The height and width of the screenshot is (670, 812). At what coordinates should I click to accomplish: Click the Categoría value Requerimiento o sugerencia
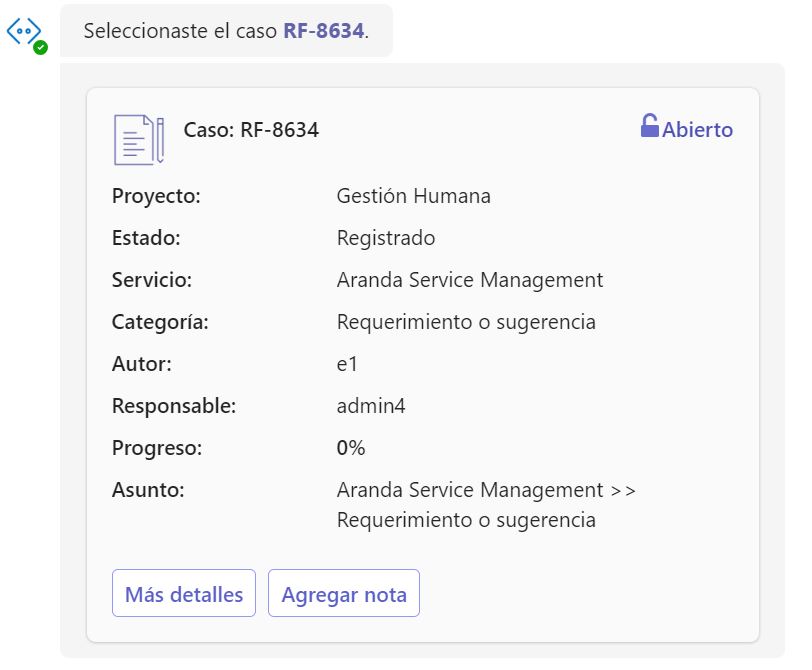466,322
